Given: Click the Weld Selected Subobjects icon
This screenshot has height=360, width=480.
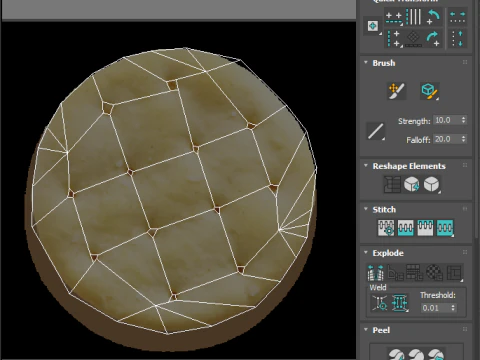Looking at the screenshot, I should click(x=399, y=303).
